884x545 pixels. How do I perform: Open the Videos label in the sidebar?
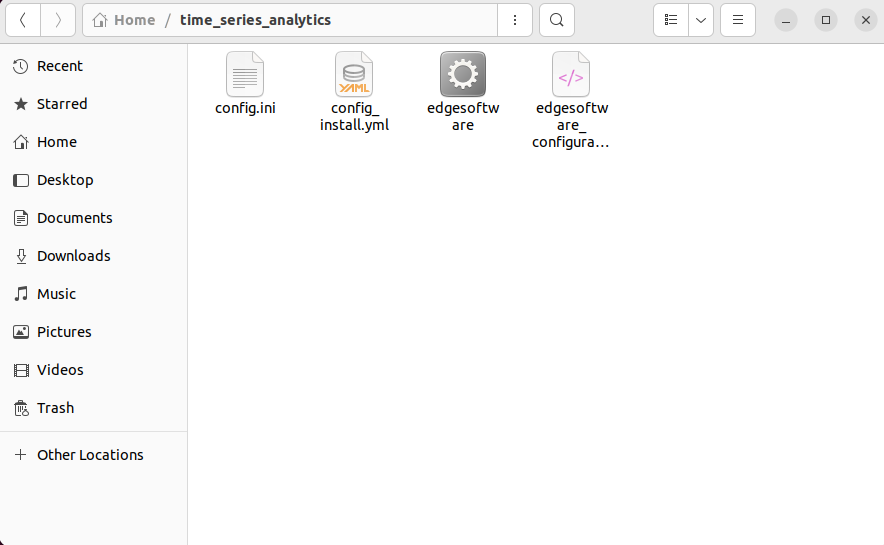tap(60, 370)
